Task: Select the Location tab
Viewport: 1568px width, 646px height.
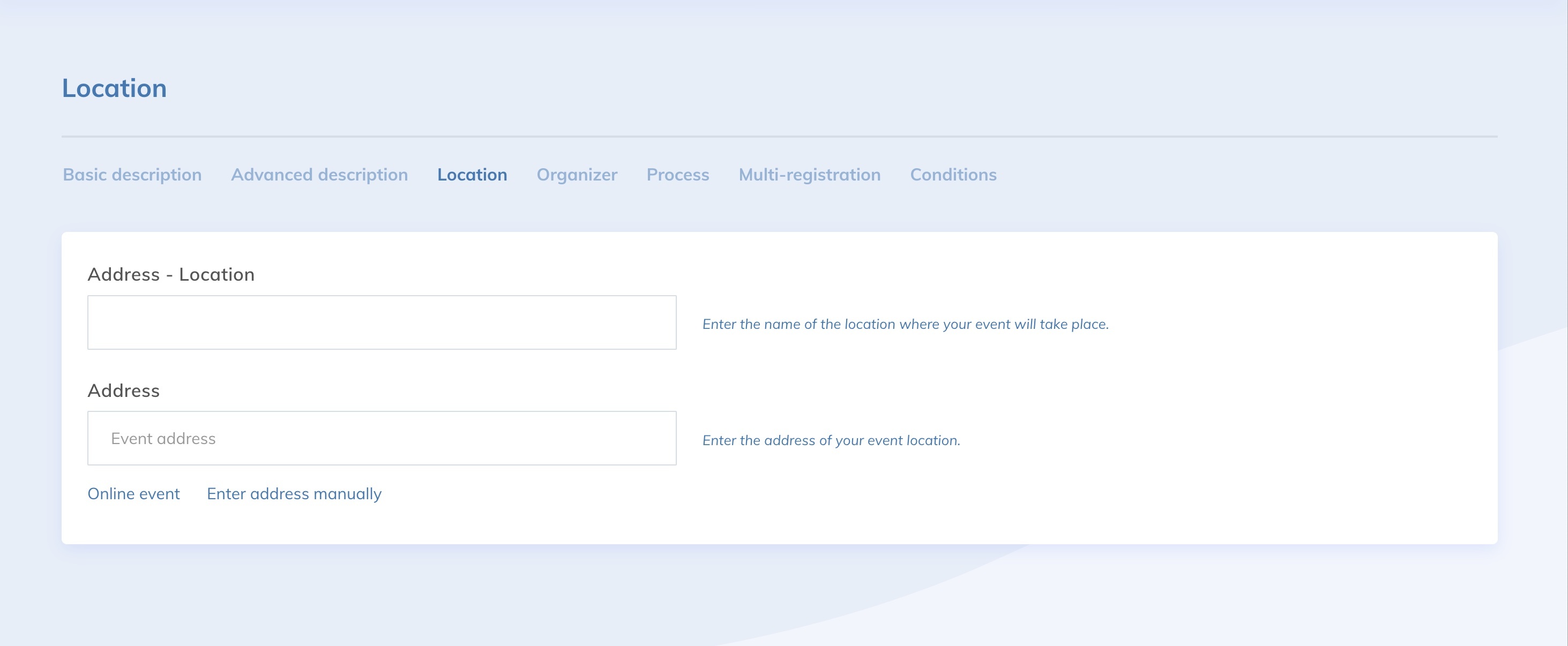Action: (472, 175)
